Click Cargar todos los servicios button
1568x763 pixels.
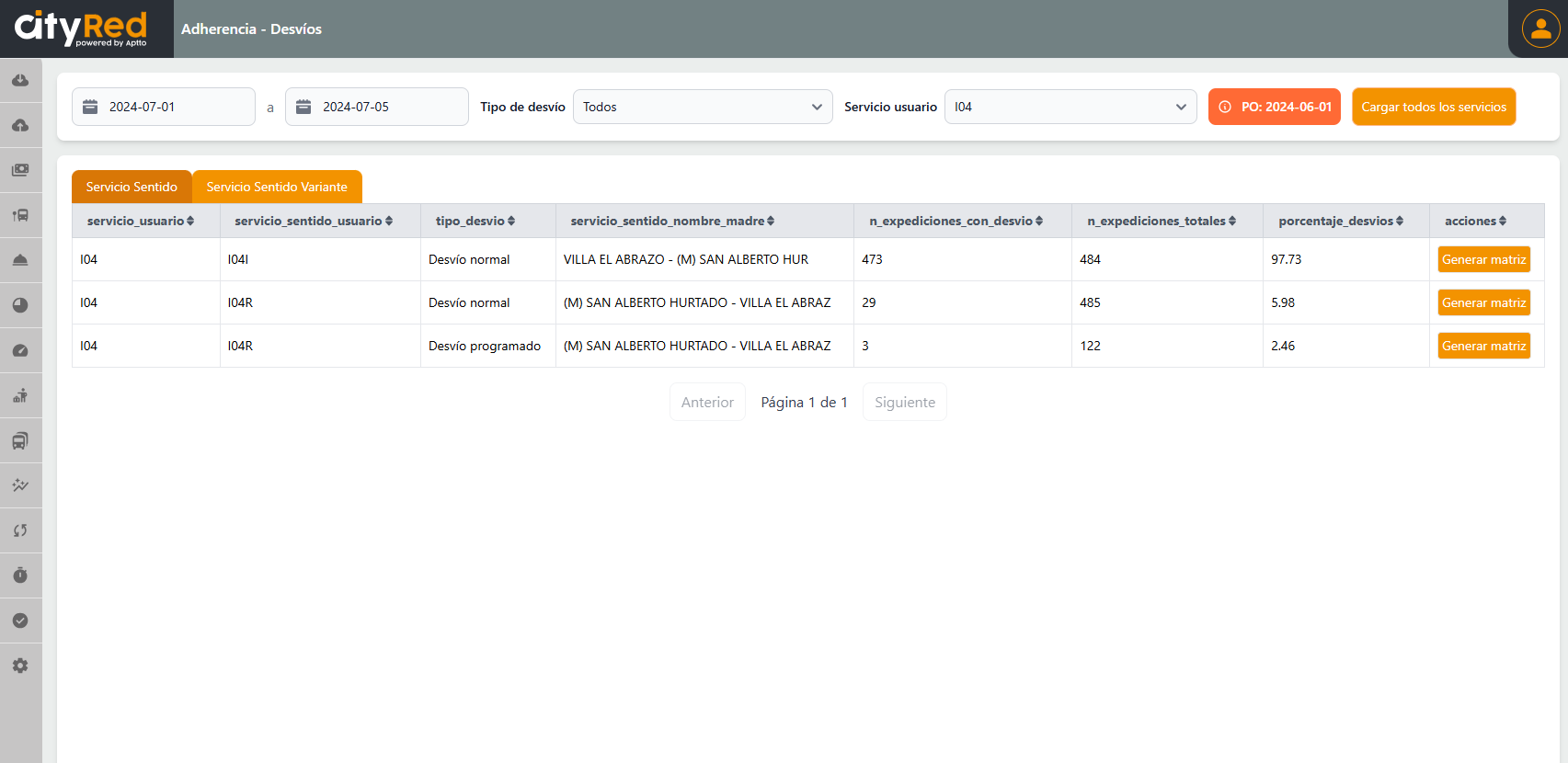pyautogui.click(x=1433, y=107)
